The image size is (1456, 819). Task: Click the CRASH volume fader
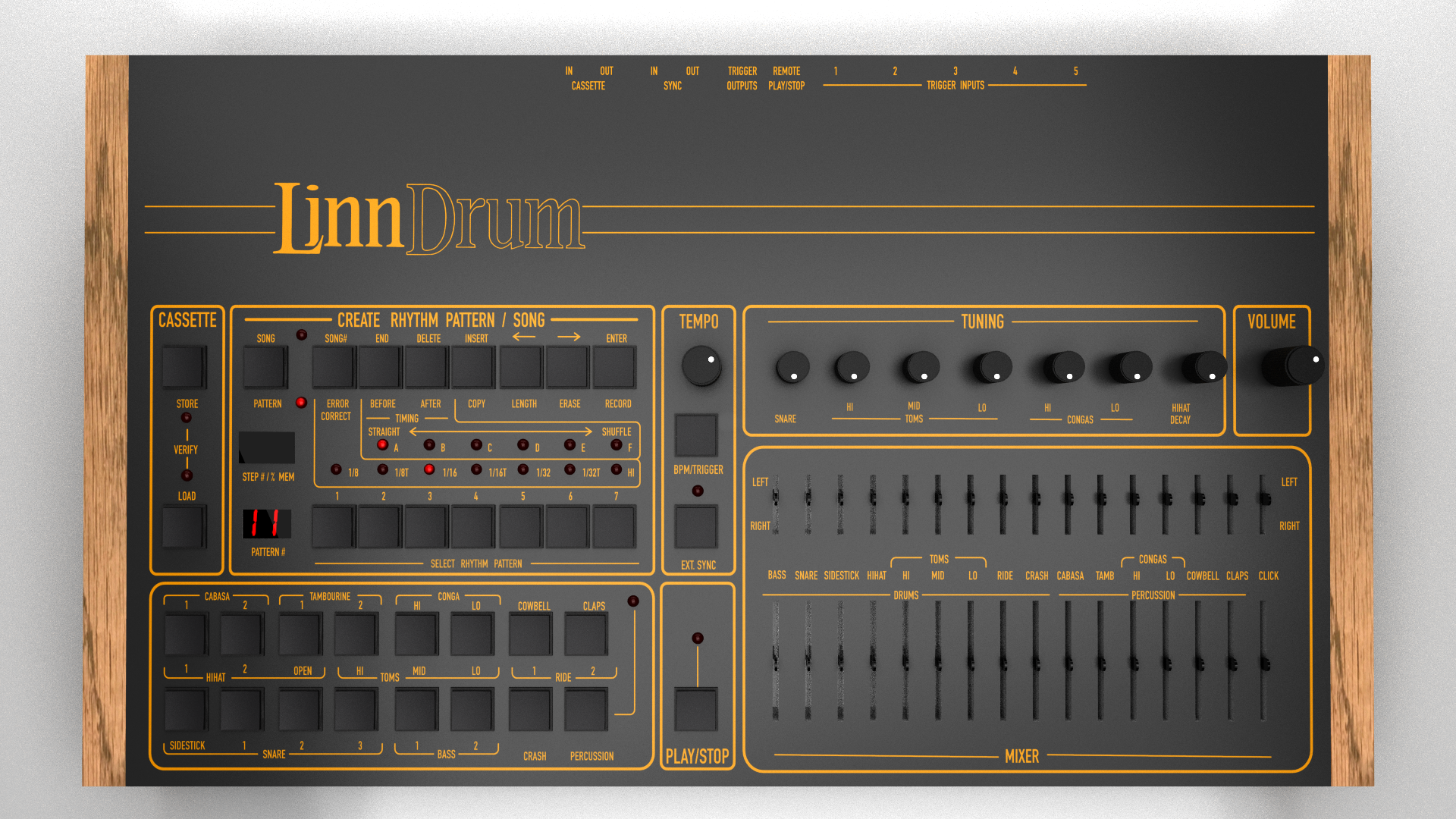1035,660
